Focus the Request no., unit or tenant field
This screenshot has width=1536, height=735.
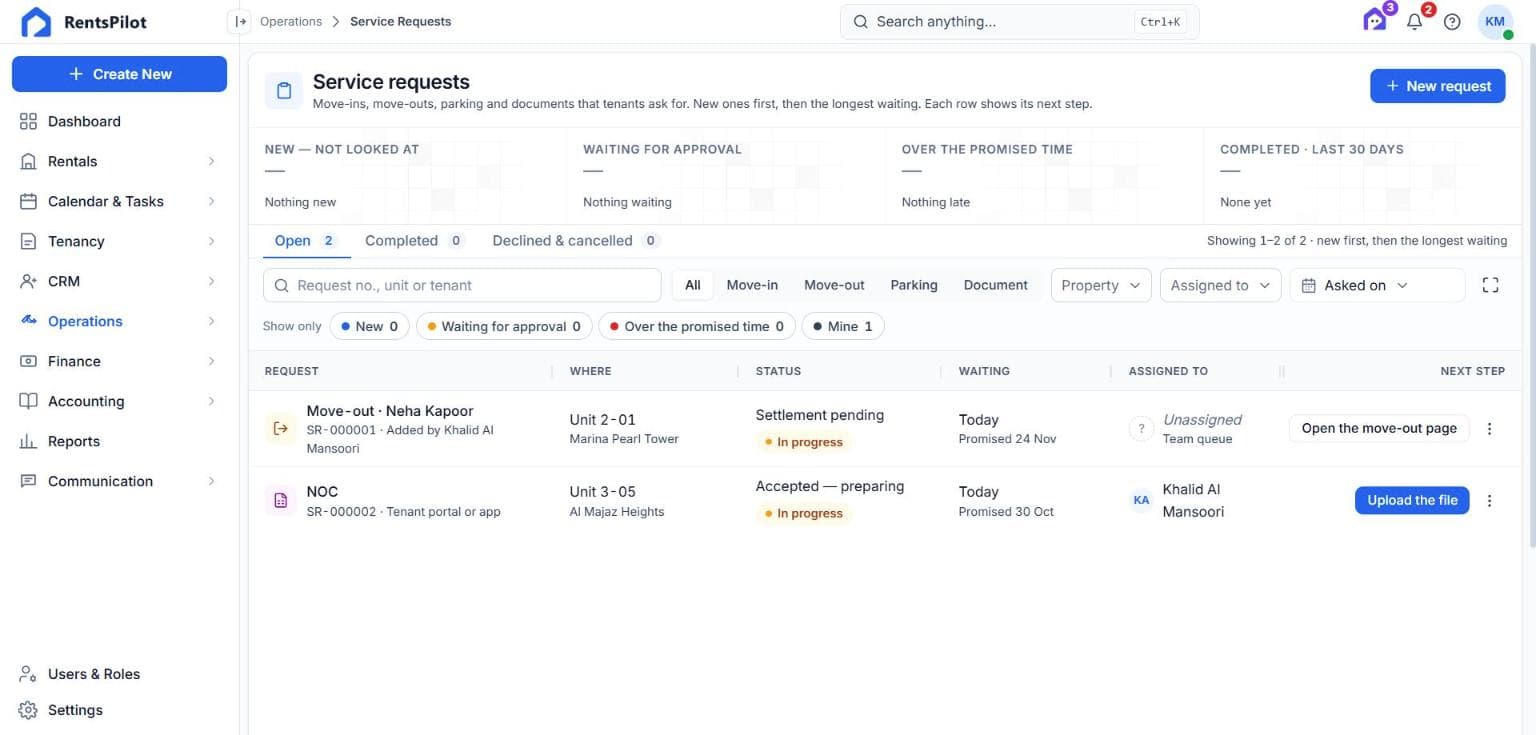[x=462, y=285]
